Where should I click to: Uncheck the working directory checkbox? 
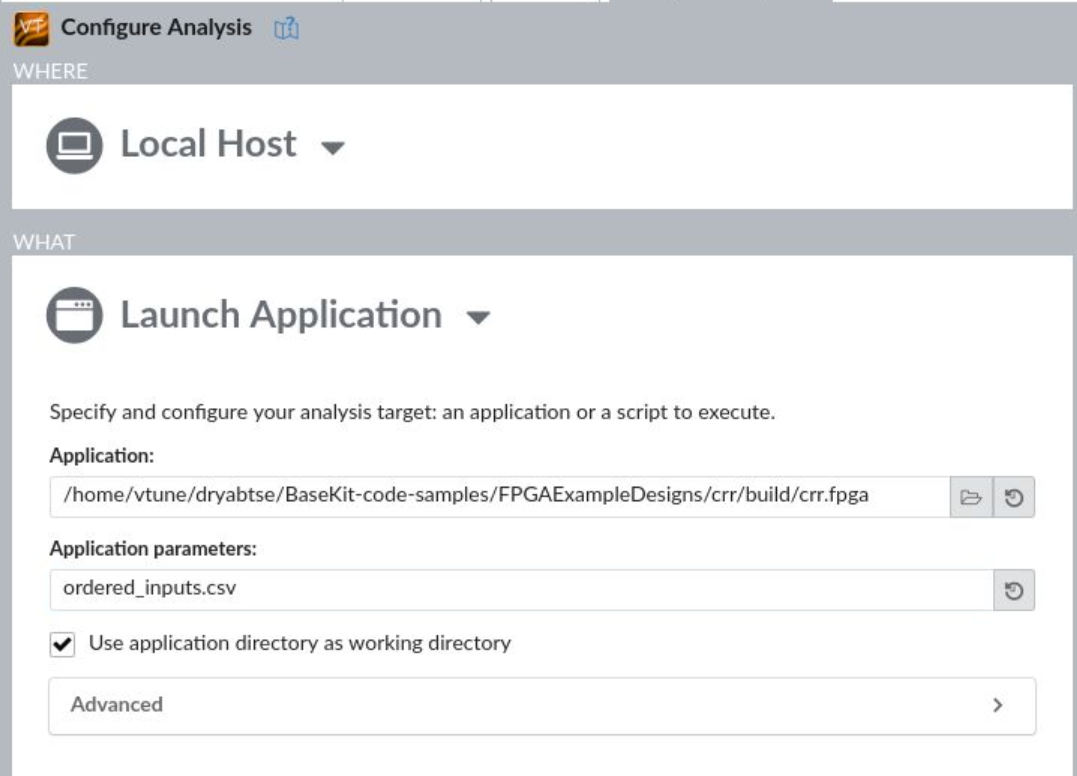click(63, 645)
